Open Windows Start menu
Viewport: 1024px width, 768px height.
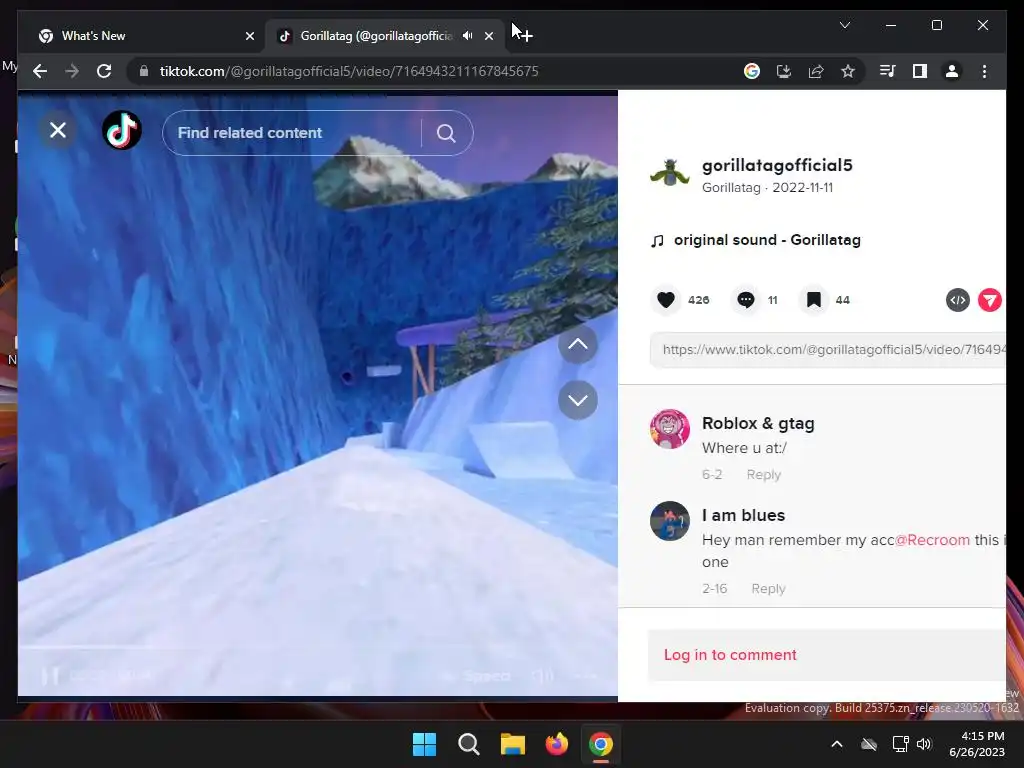[424, 744]
